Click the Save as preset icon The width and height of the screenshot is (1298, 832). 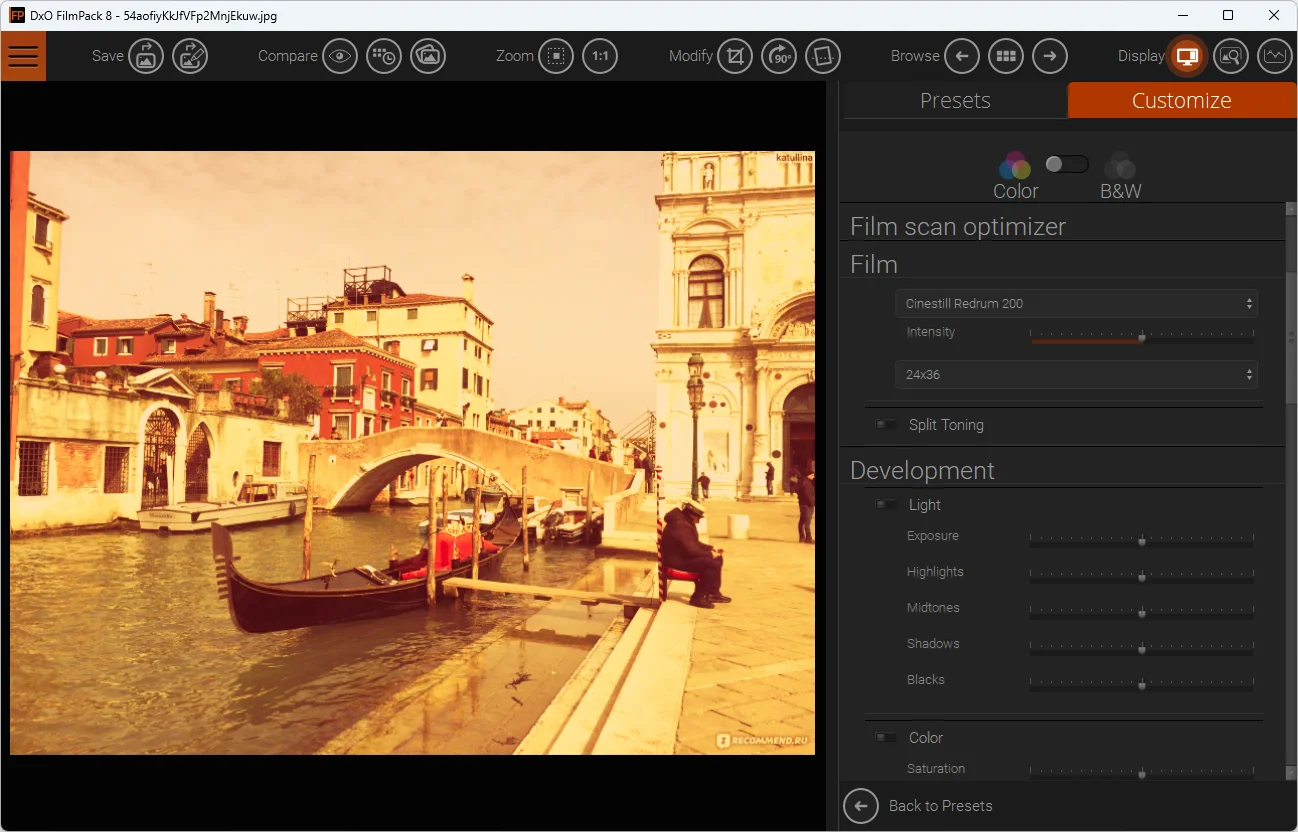pos(190,56)
